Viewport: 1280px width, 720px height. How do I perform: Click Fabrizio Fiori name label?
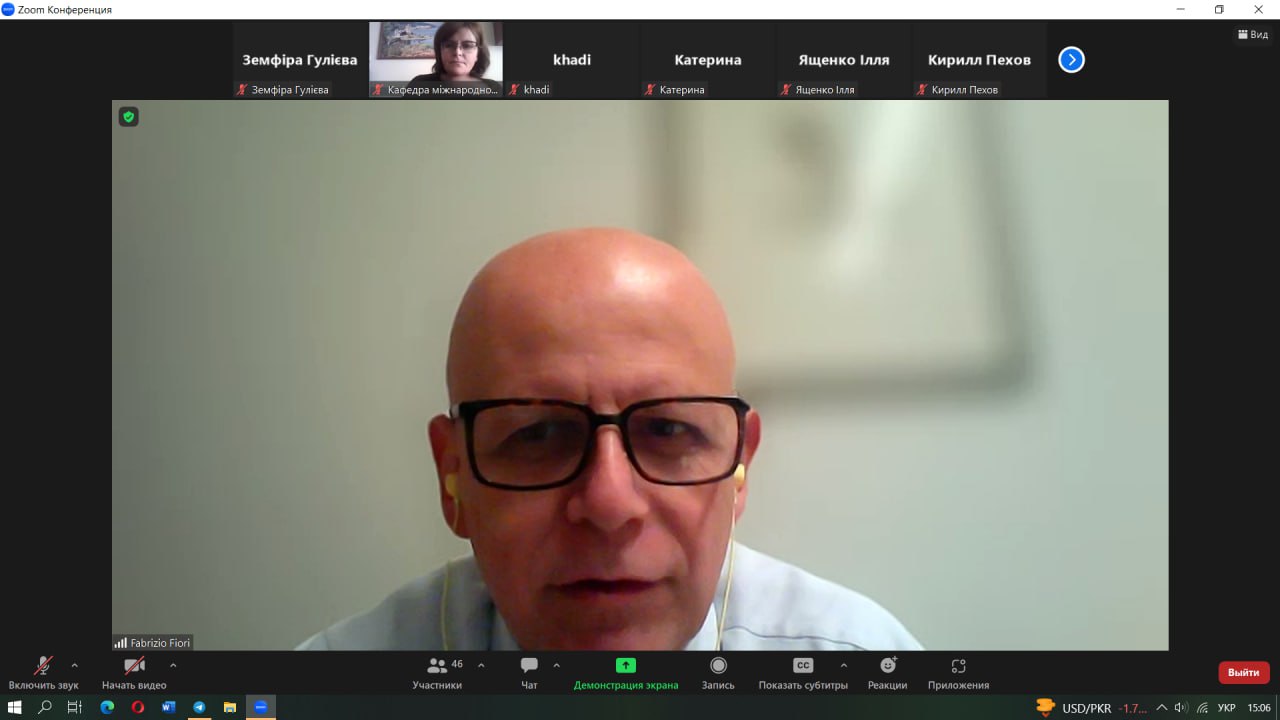click(x=160, y=643)
